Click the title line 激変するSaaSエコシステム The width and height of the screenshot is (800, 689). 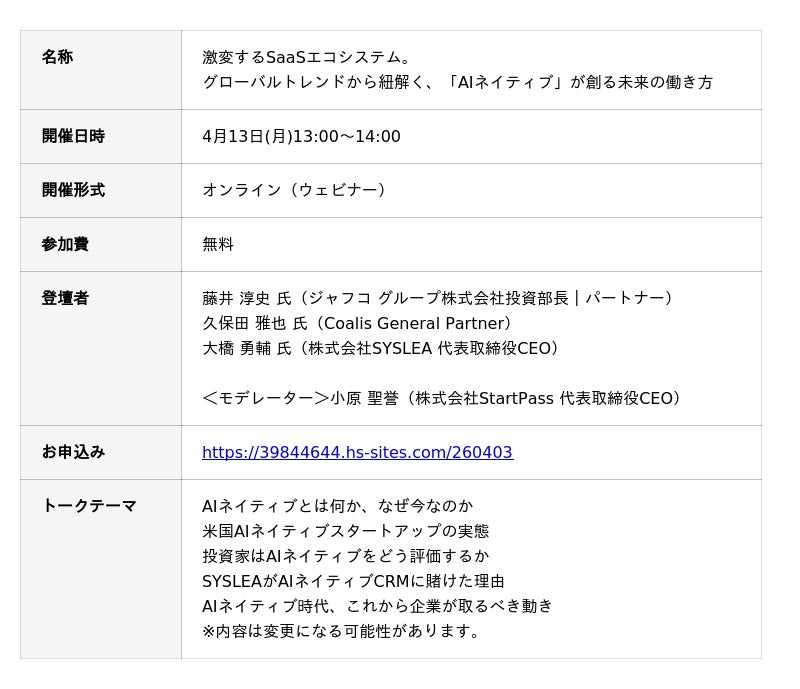click(307, 58)
